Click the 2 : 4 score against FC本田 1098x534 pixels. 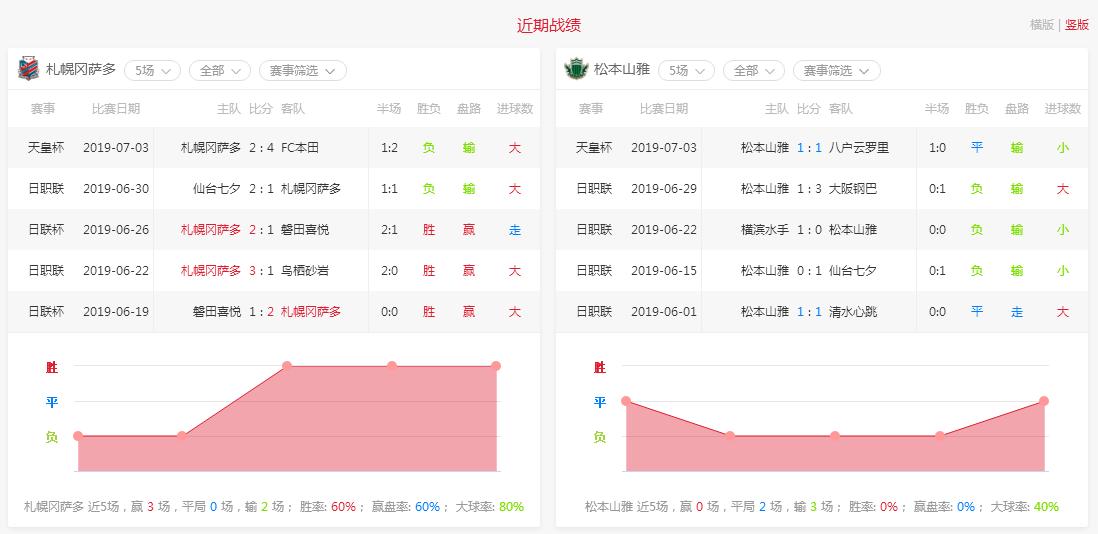(261, 148)
